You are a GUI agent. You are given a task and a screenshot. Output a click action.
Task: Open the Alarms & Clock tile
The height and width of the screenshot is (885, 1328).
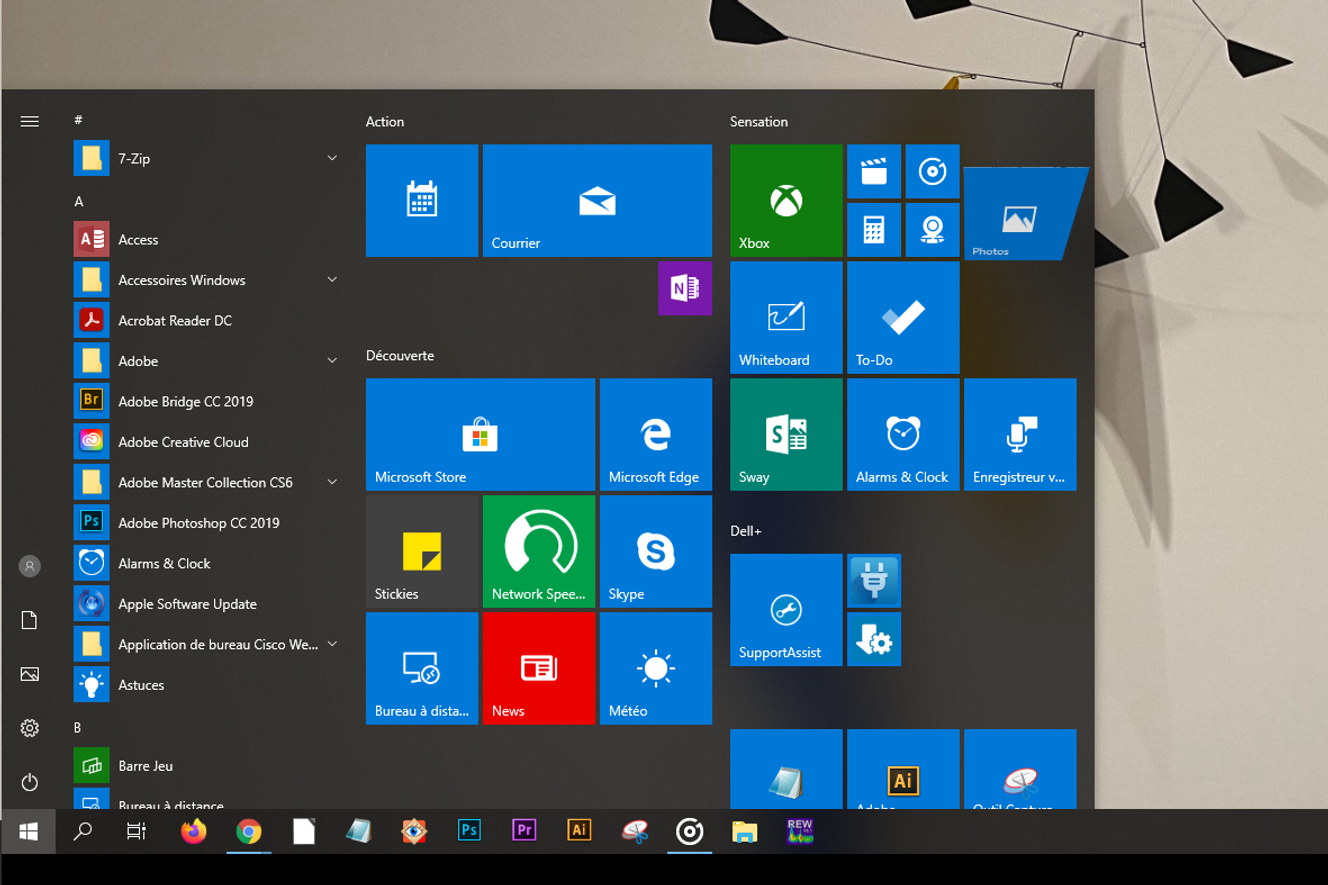click(903, 434)
